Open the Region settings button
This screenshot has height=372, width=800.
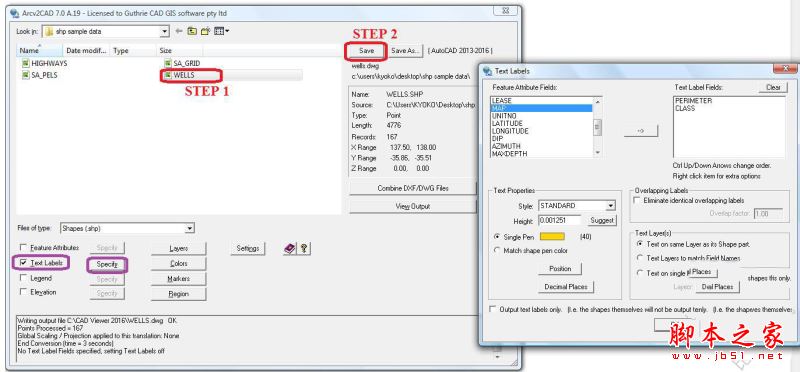point(179,294)
